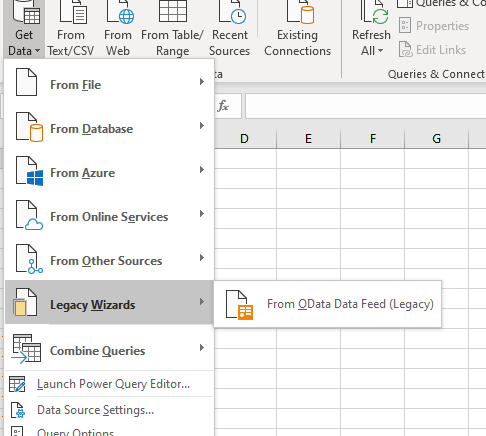
Task: Open Queries & Connections pane button
Action: pos(441,3)
